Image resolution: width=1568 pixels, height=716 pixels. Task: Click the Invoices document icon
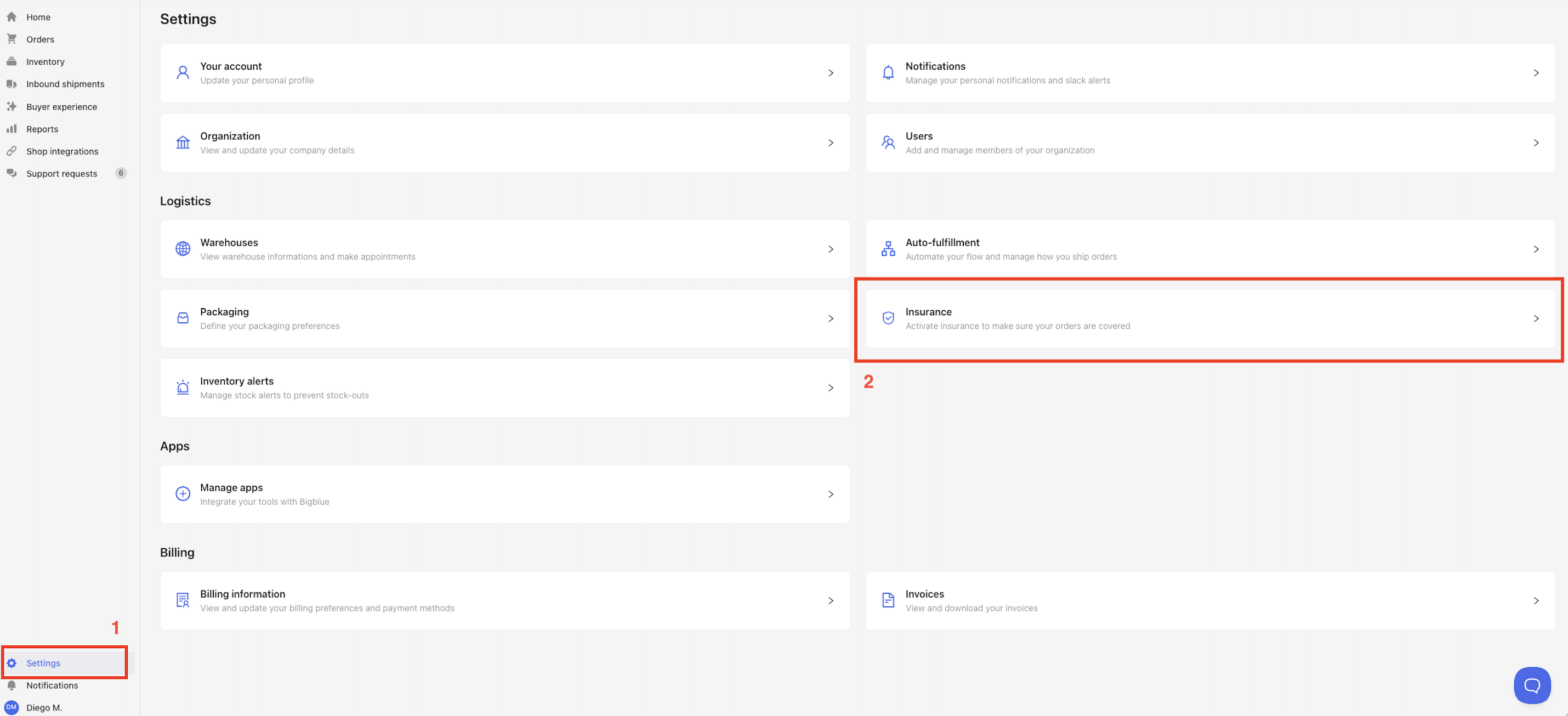point(888,600)
